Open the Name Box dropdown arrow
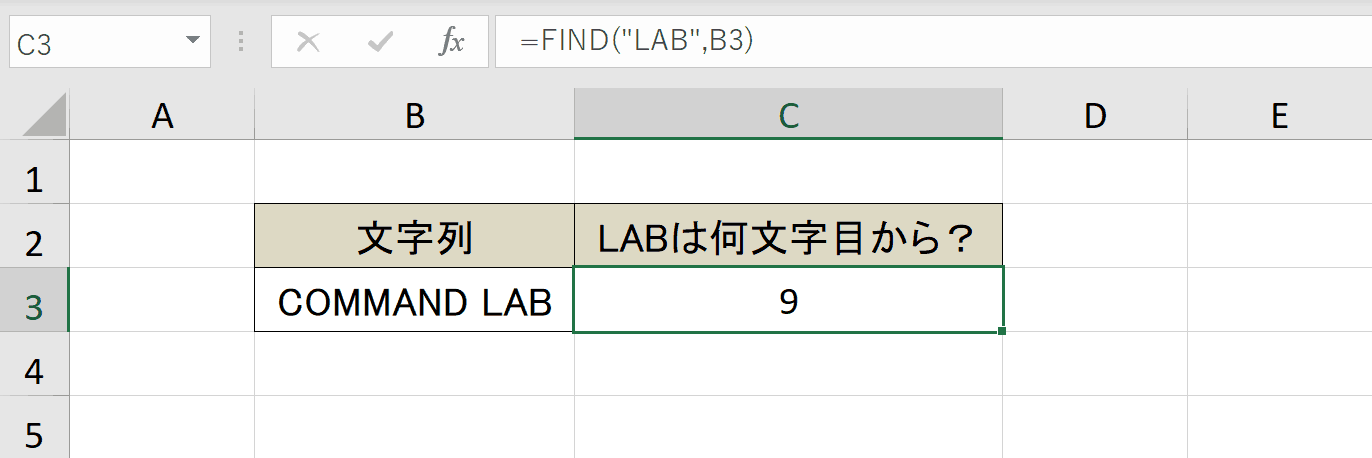The width and height of the screenshot is (1372, 458). 192,42
